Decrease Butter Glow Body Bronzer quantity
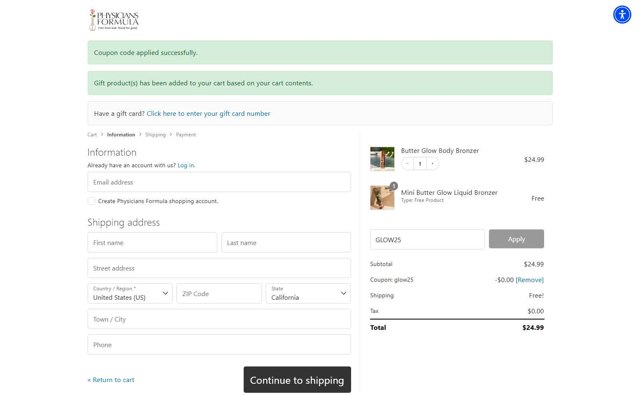640x395 pixels. click(x=407, y=164)
